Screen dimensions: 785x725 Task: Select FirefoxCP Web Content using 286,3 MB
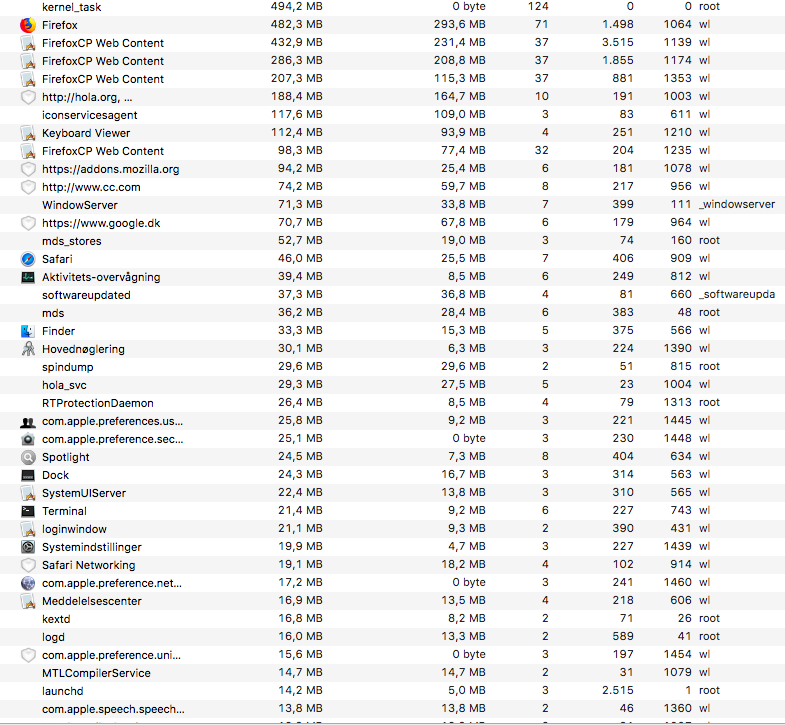point(103,61)
